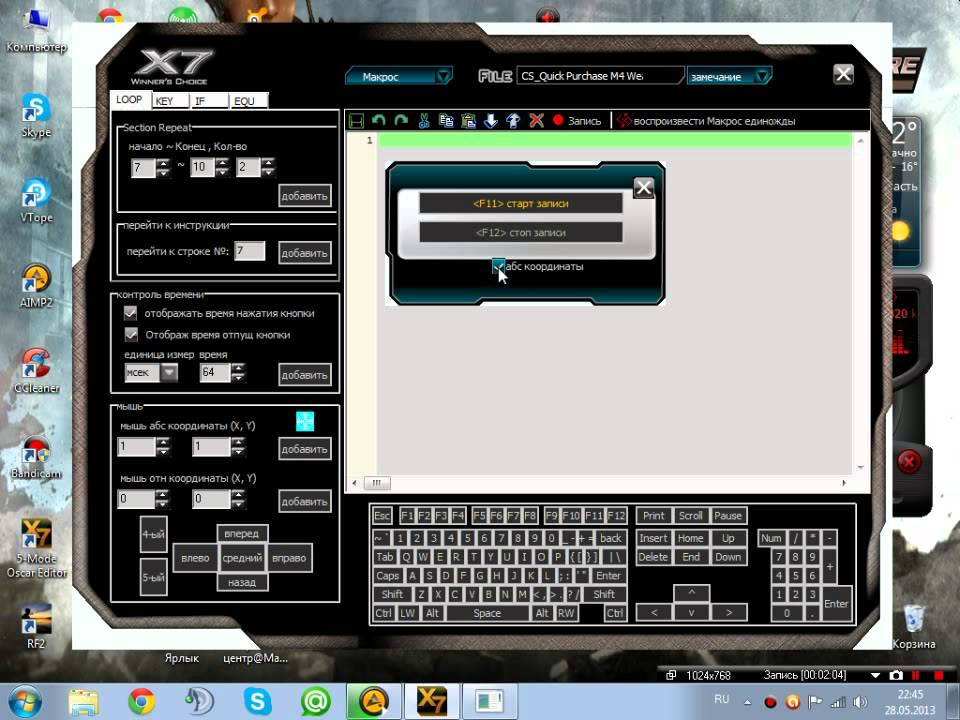The width and height of the screenshot is (960, 720).
Task: Open Корзина recycle bin
Action: pos(913,627)
